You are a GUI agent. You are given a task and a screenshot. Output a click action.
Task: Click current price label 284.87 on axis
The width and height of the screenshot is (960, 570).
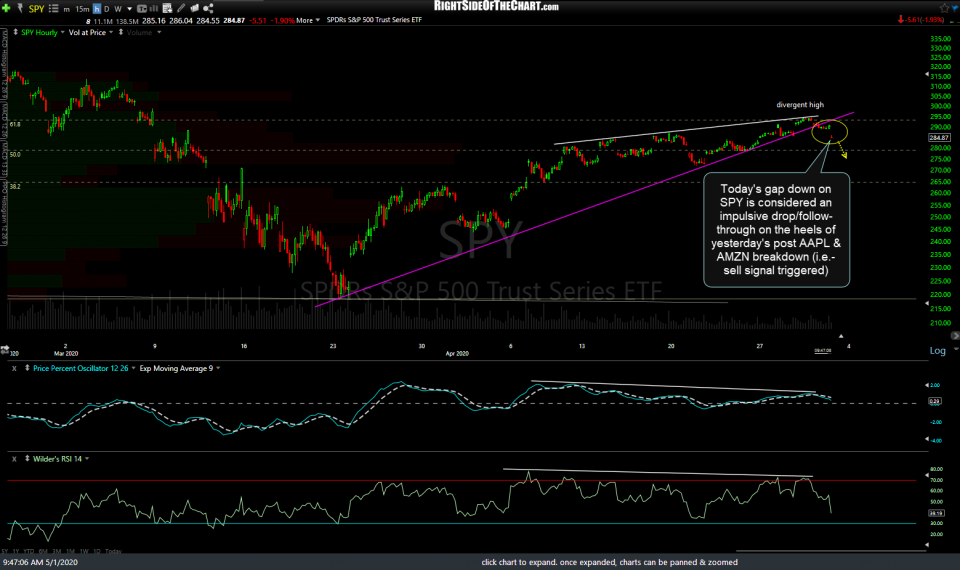(x=939, y=138)
